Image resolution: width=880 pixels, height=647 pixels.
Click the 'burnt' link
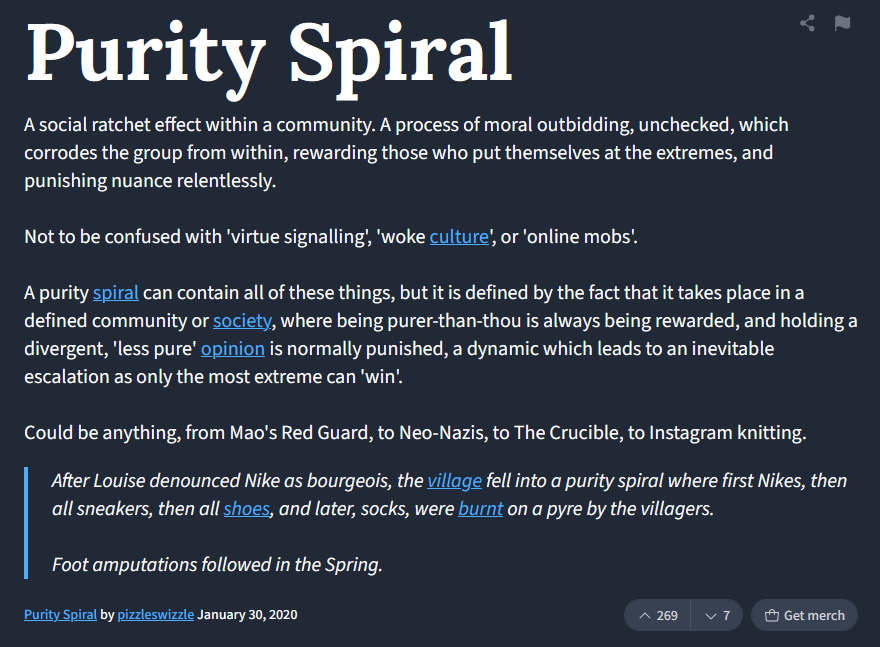(x=480, y=509)
